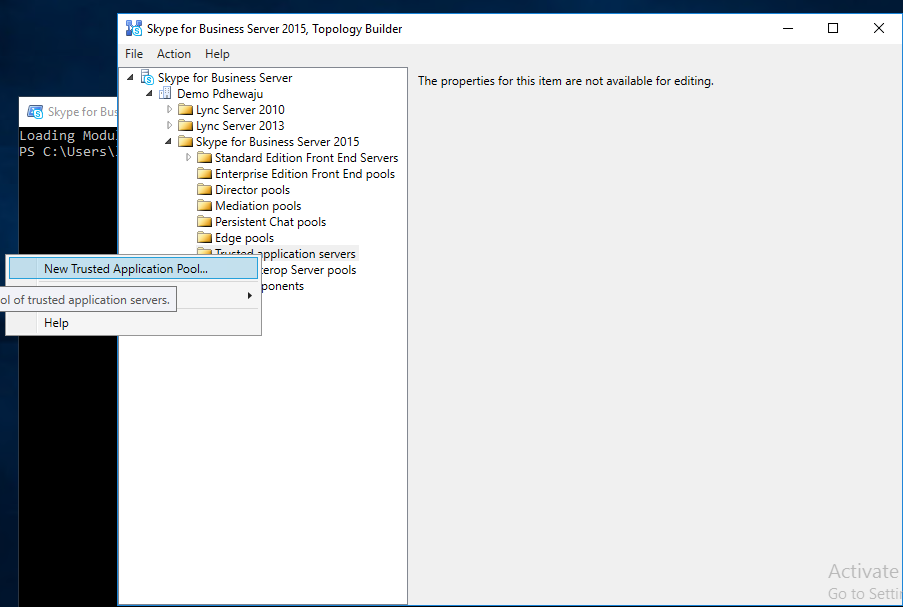Click the Skype for Business Server root icon
Image resolution: width=903 pixels, height=607 pixels.
point(147,78)
